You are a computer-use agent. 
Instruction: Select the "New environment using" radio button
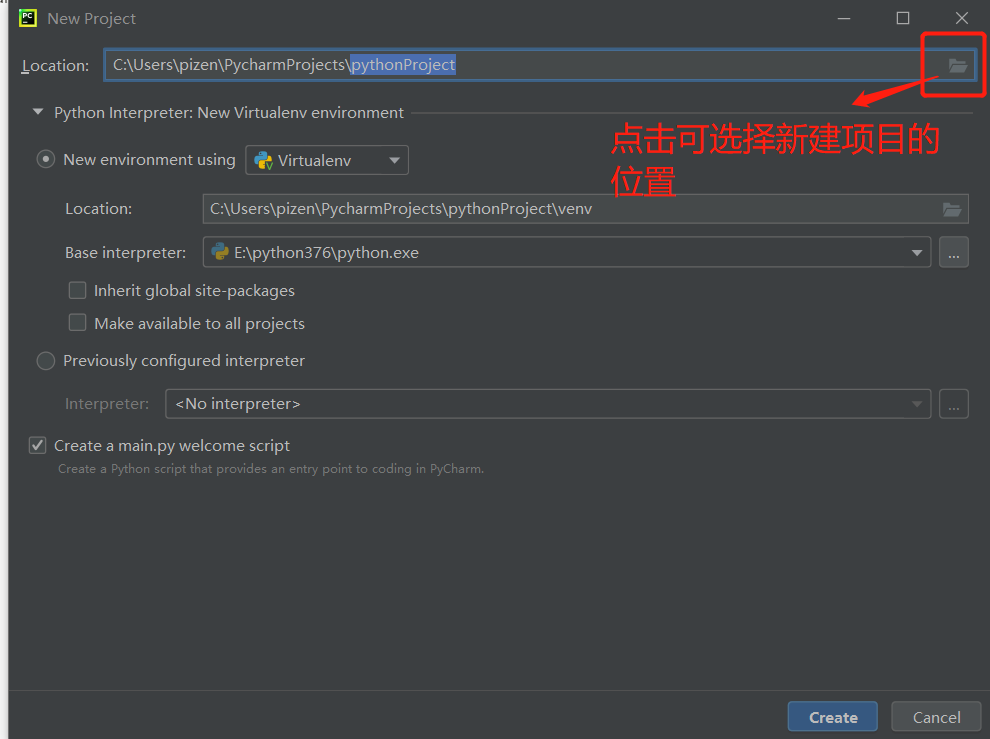[x=45, y=159]
